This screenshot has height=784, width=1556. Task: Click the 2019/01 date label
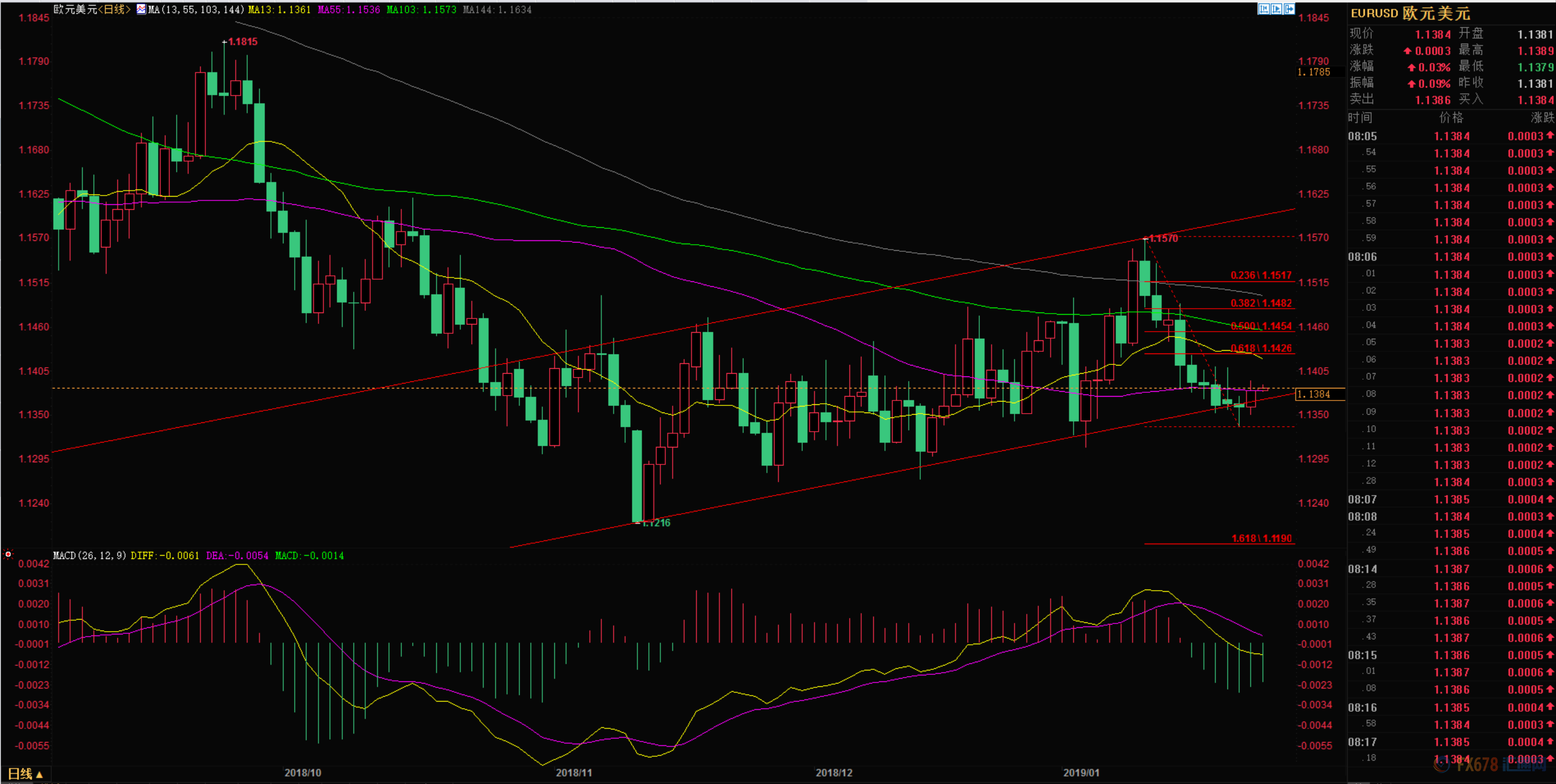point(1081,773)
